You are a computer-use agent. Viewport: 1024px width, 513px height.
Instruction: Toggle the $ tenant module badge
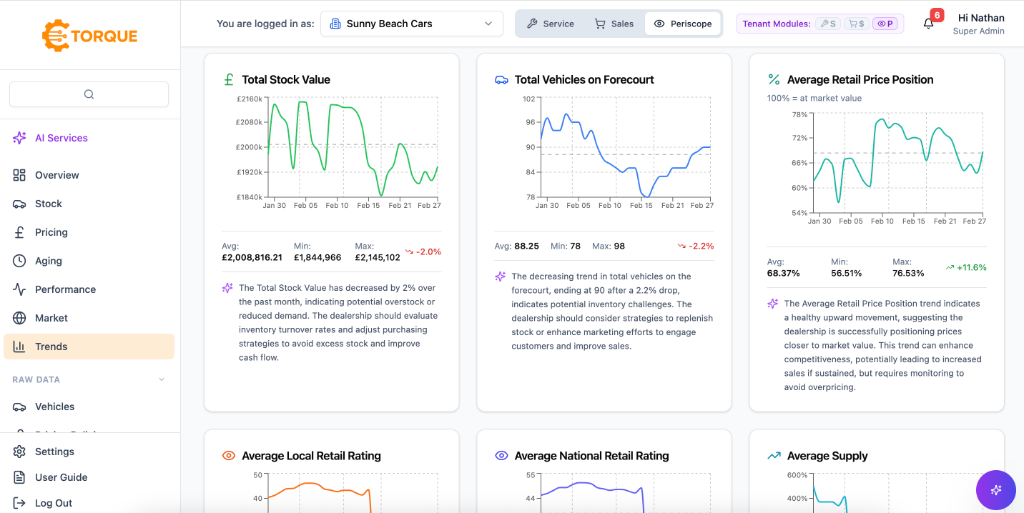[x=856, y=23]
